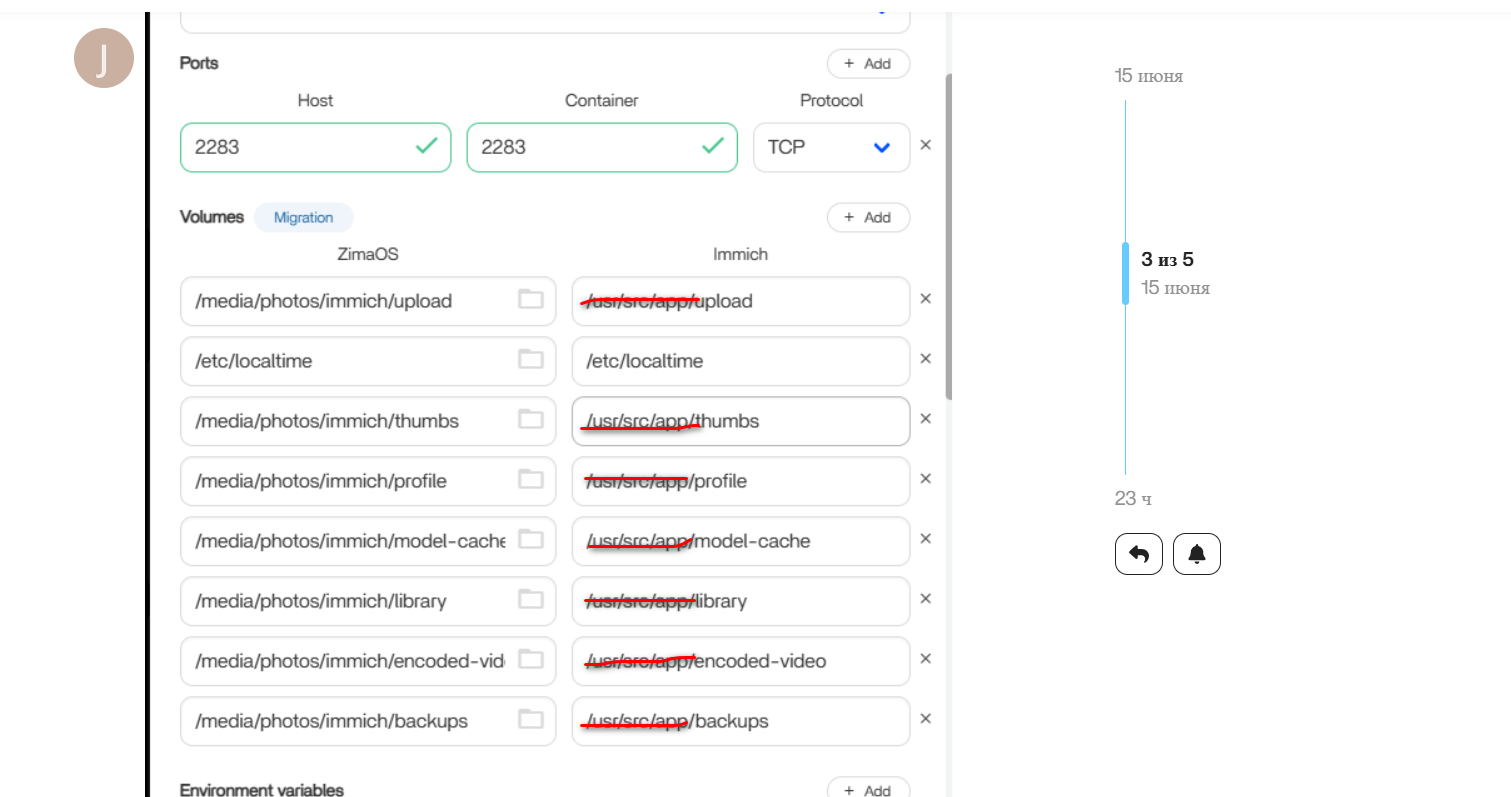Remove the thumbs volume row
Viewport: 1511px width, 797px height.
(925, 419)
